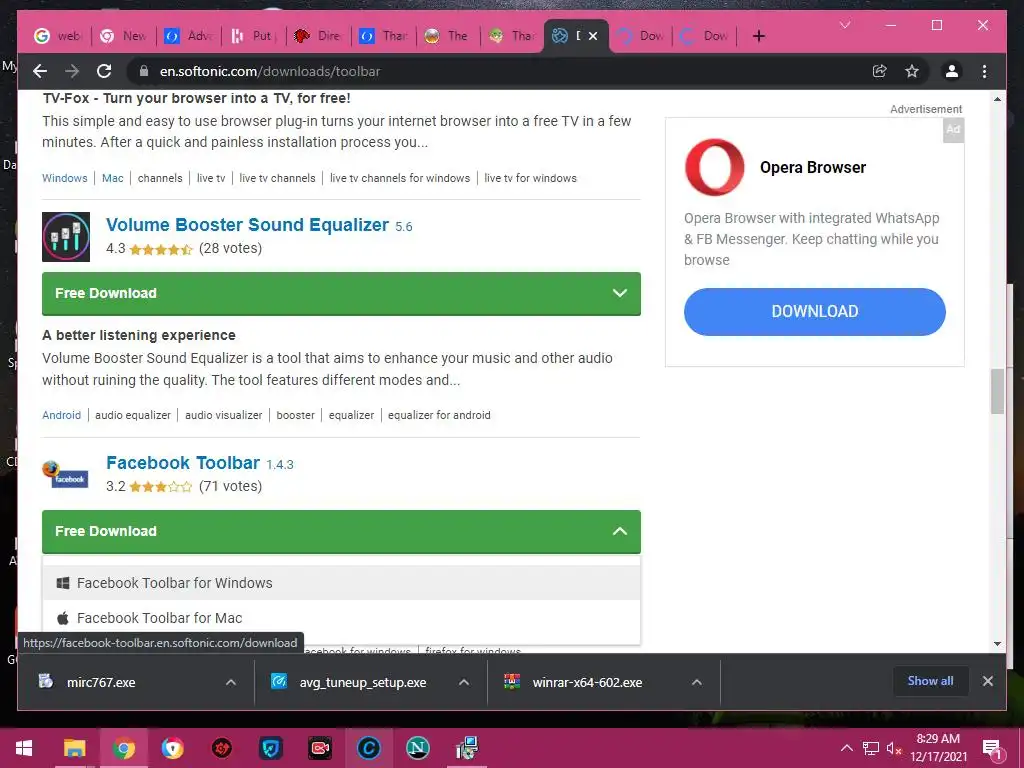The width and height of the screenshot is (1024, 768).
Task: Bookmark this page with the star
Action: point(912,71)
